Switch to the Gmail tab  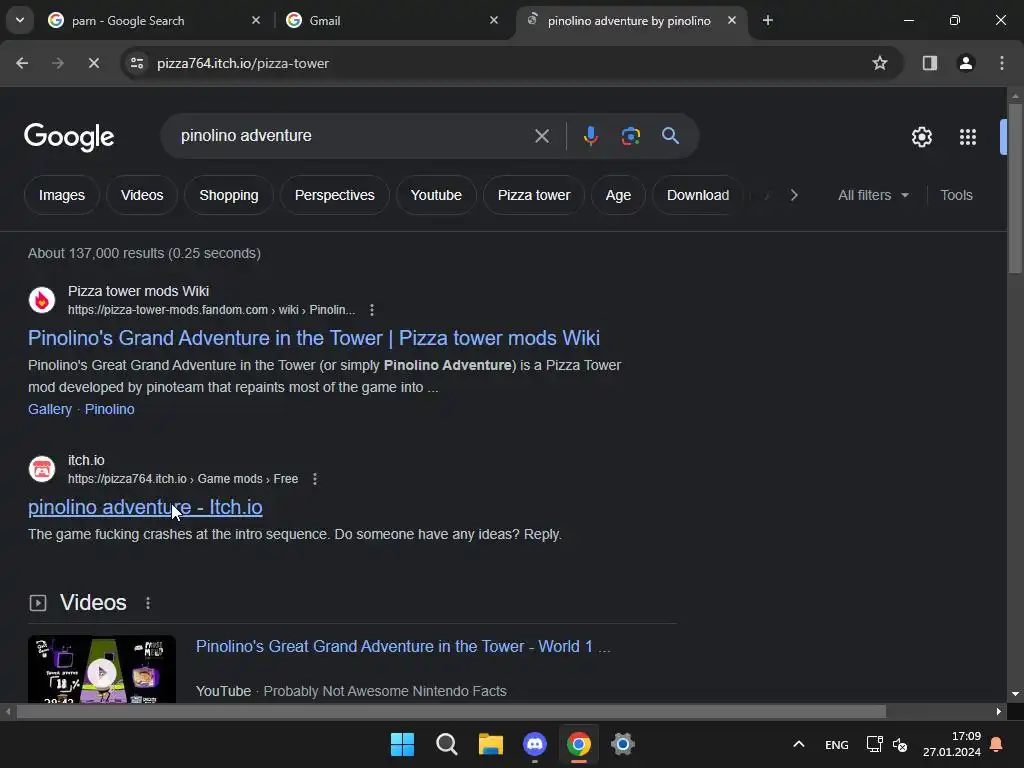point(392,20)
